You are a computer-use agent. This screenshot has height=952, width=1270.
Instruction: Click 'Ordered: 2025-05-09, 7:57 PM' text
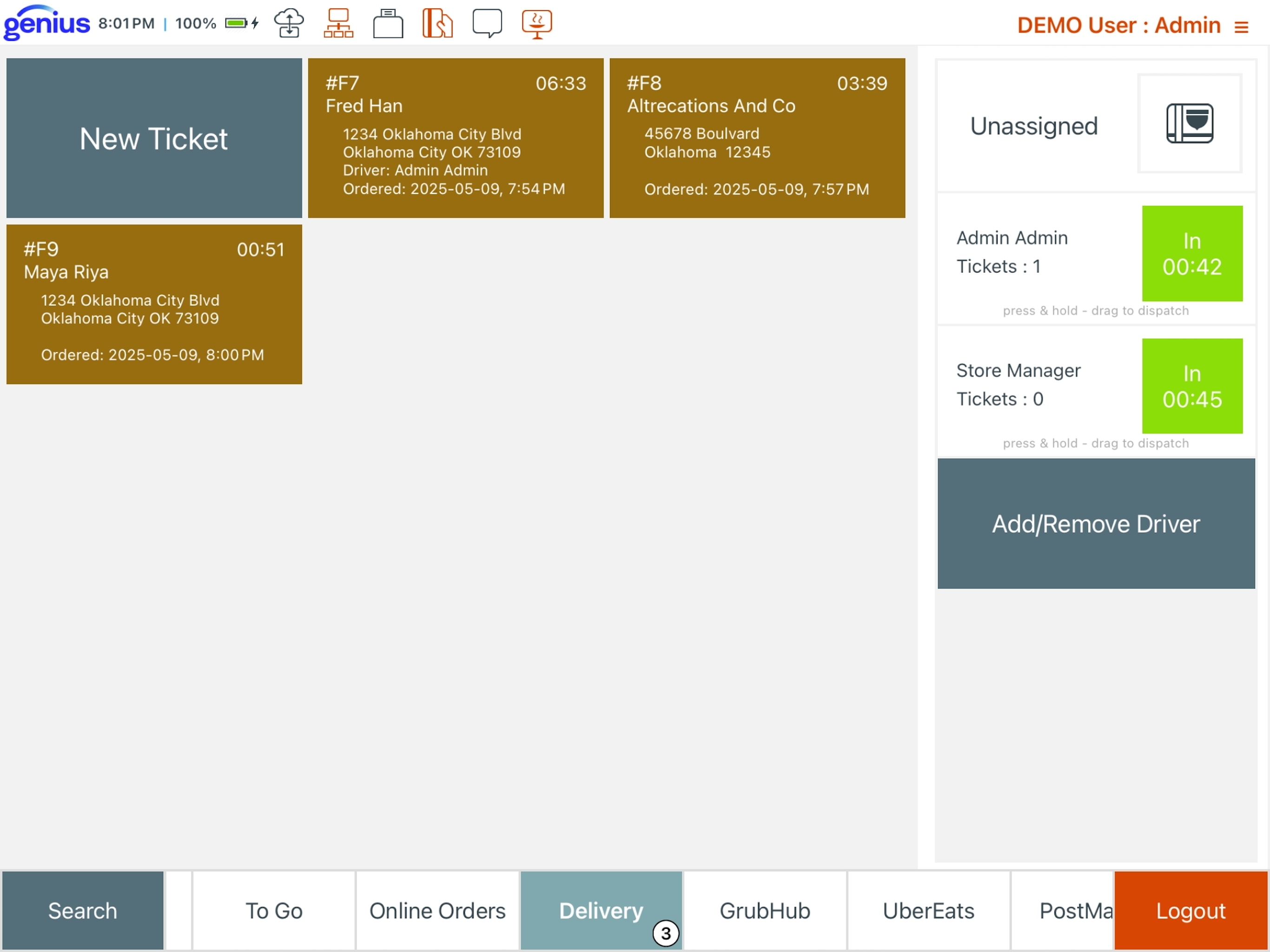tap(756, 189)
